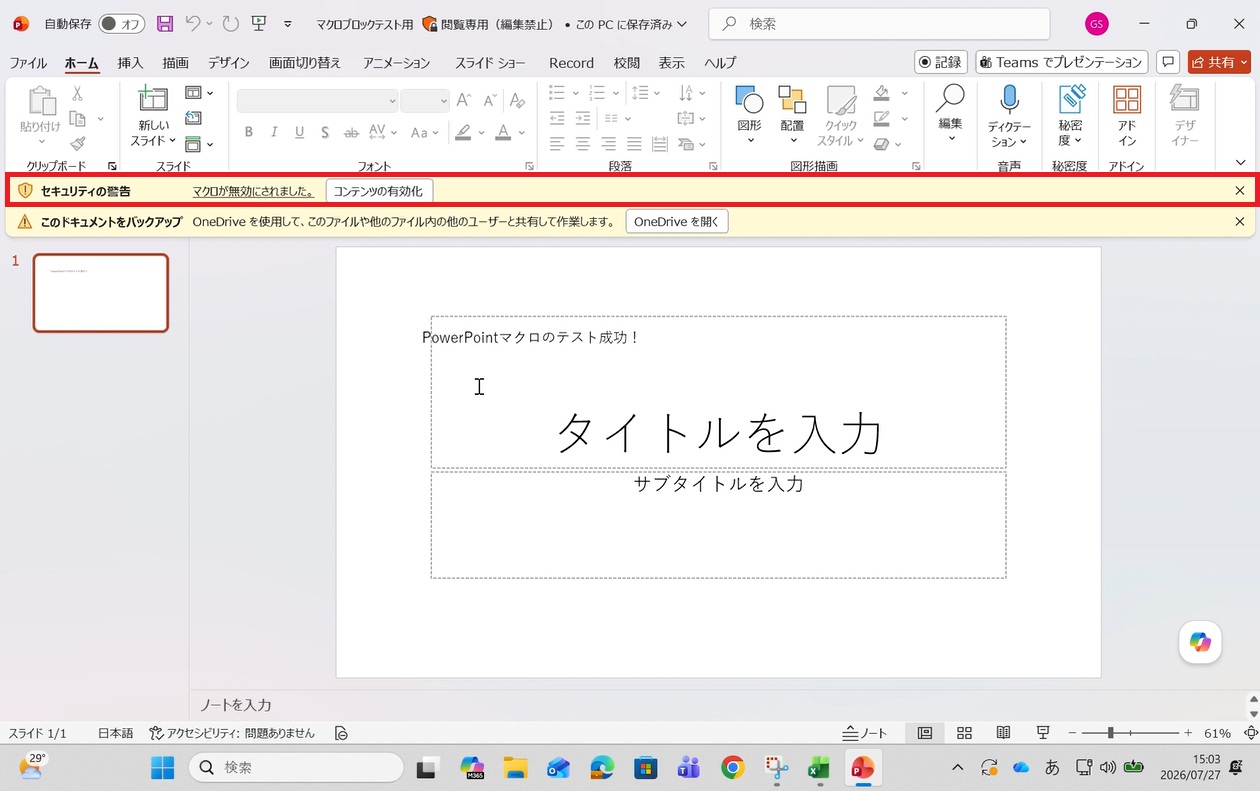Switch to the アニメーション tab

pyautogui.click(x=396, y=62)
